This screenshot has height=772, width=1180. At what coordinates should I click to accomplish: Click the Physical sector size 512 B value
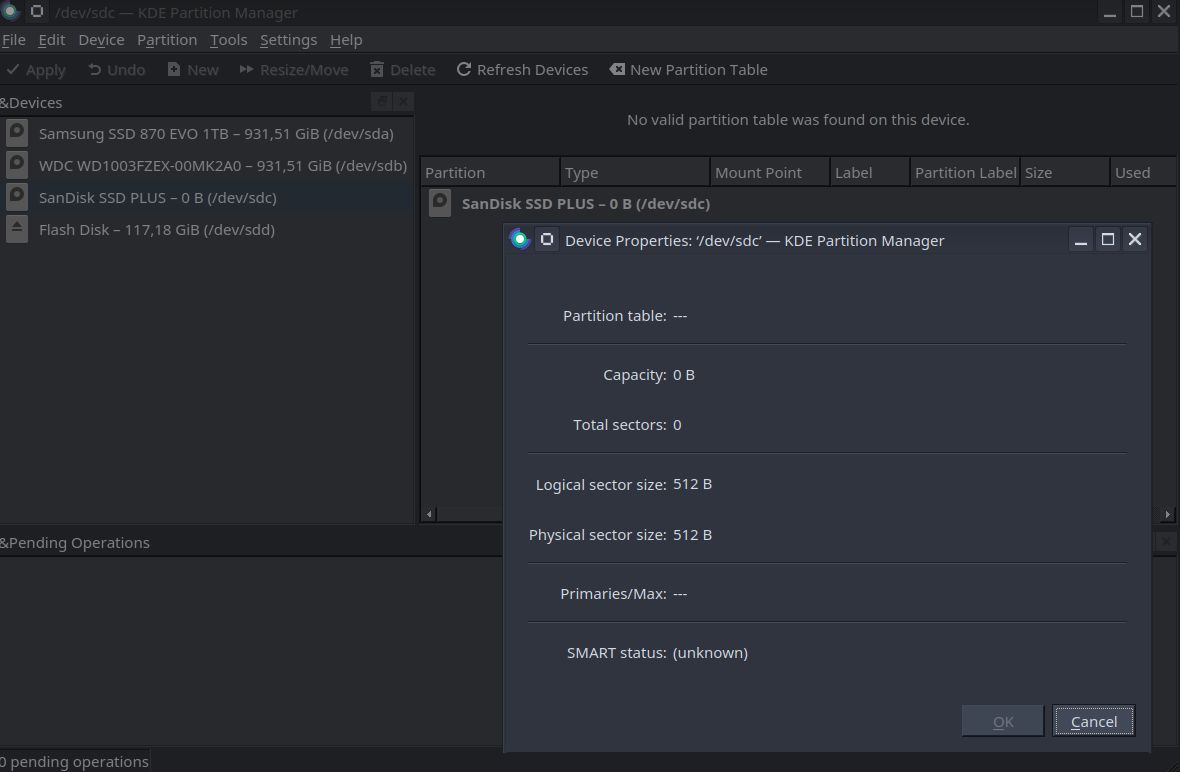pos(692,535)
